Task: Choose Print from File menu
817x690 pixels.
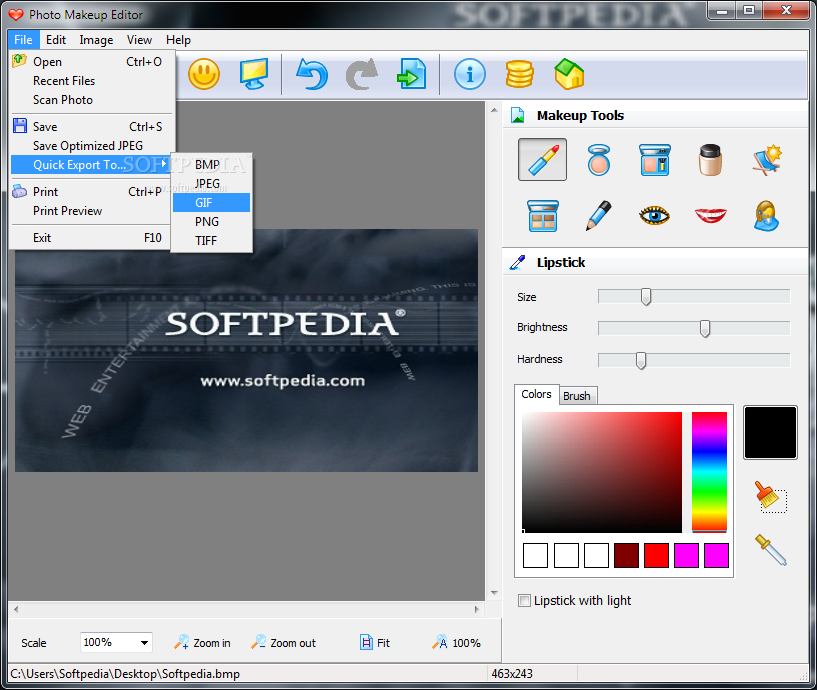Action: pos(93,192)
